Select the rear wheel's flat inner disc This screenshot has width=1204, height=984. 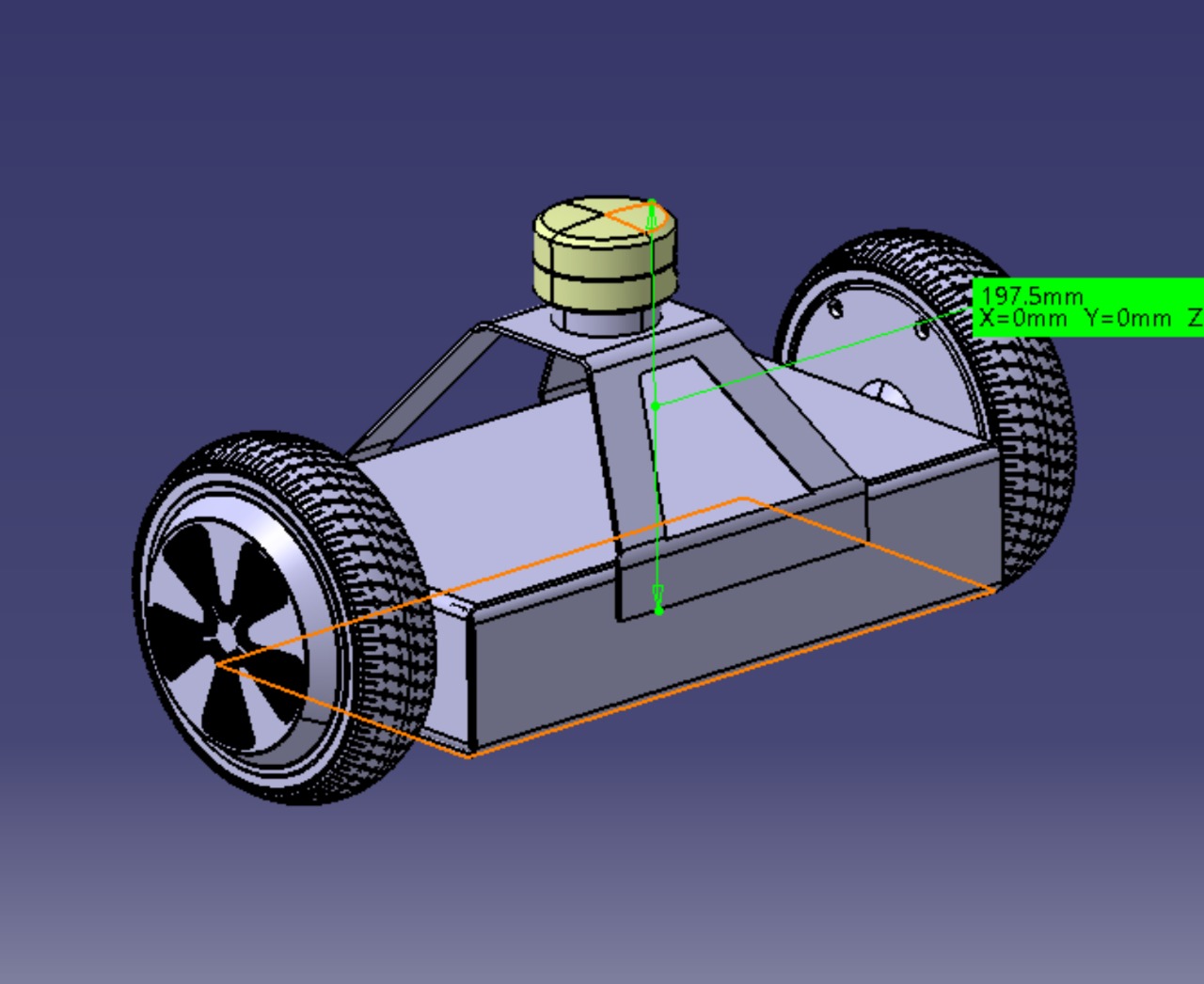(x=884, y=357)
